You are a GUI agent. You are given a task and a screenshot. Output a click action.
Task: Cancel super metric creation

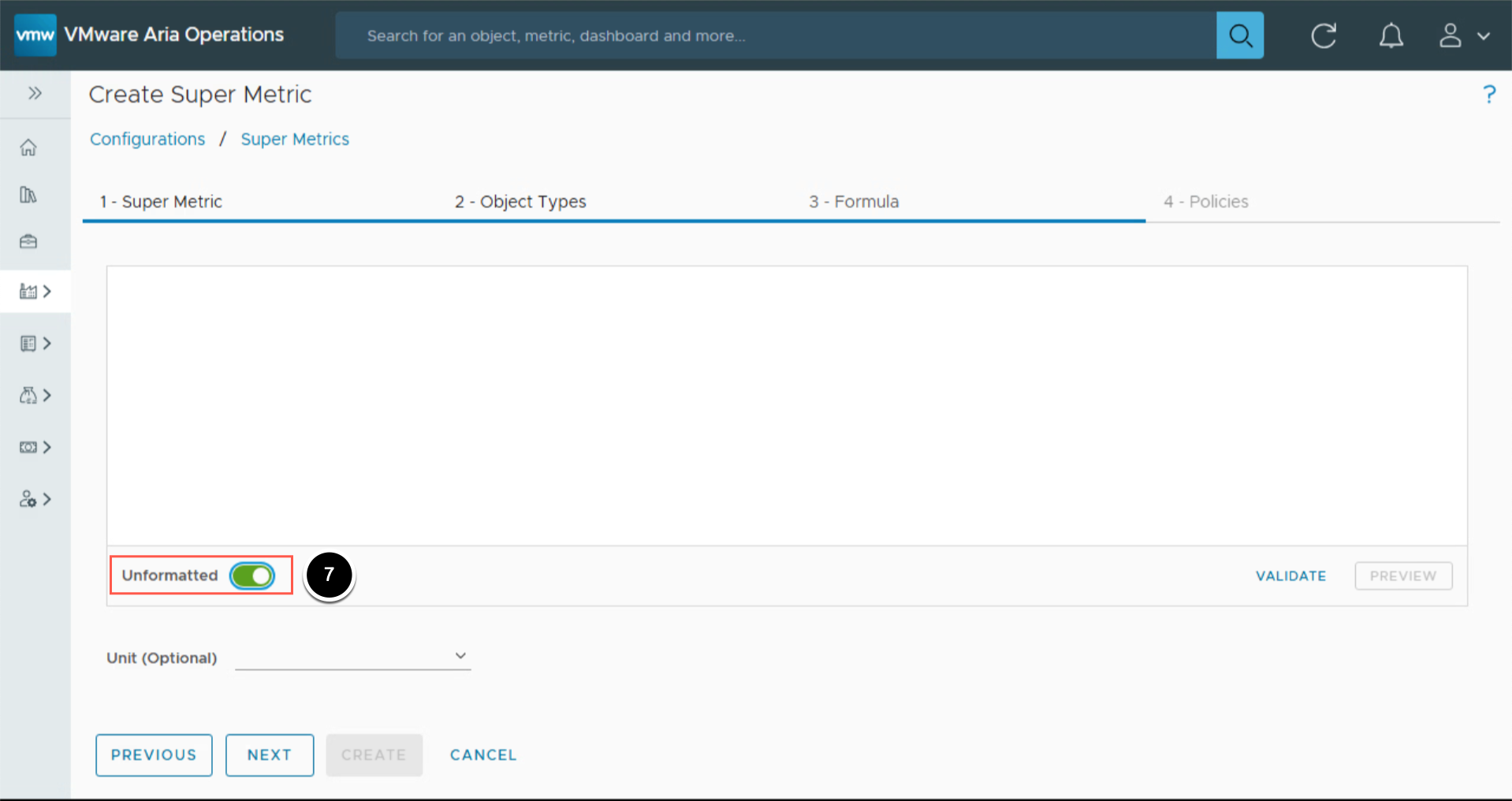click(x=483, y=755)
